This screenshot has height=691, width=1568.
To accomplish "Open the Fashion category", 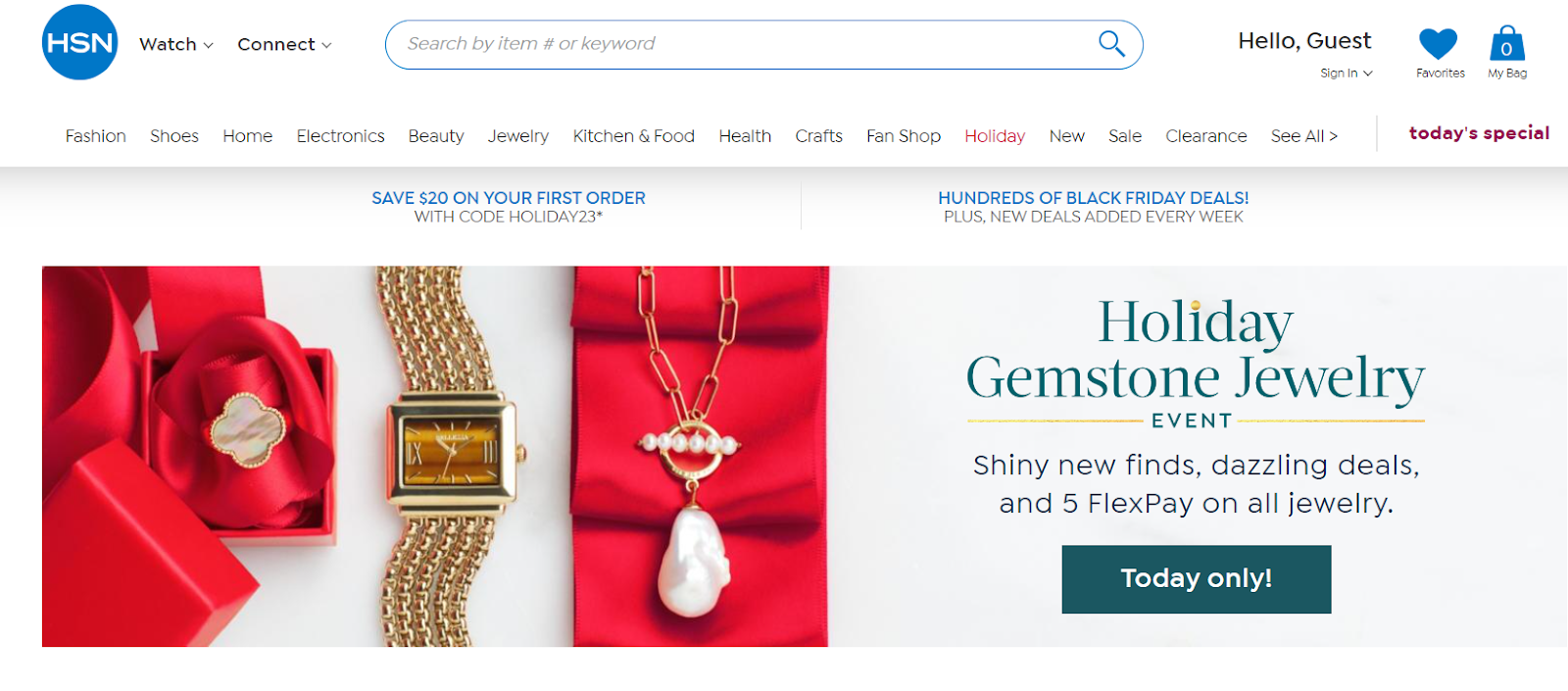I will 95,136.
